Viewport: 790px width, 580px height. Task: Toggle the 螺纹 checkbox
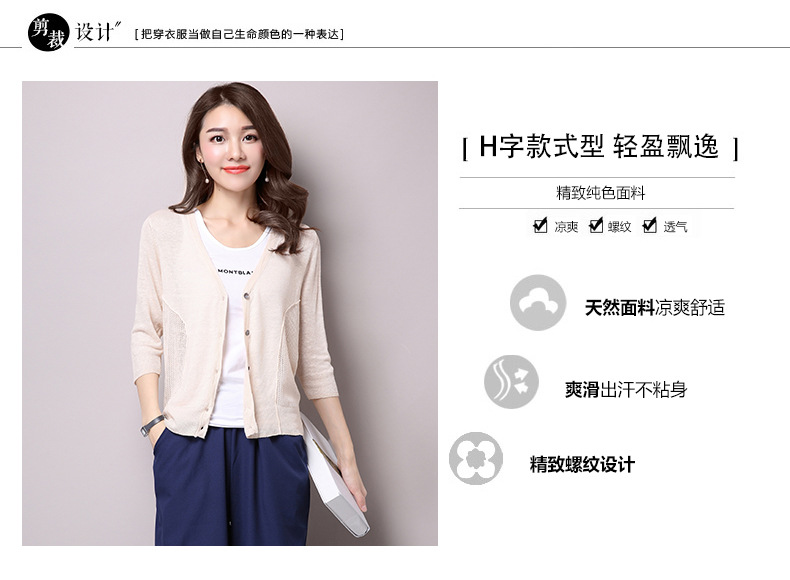tap(596, 225)
